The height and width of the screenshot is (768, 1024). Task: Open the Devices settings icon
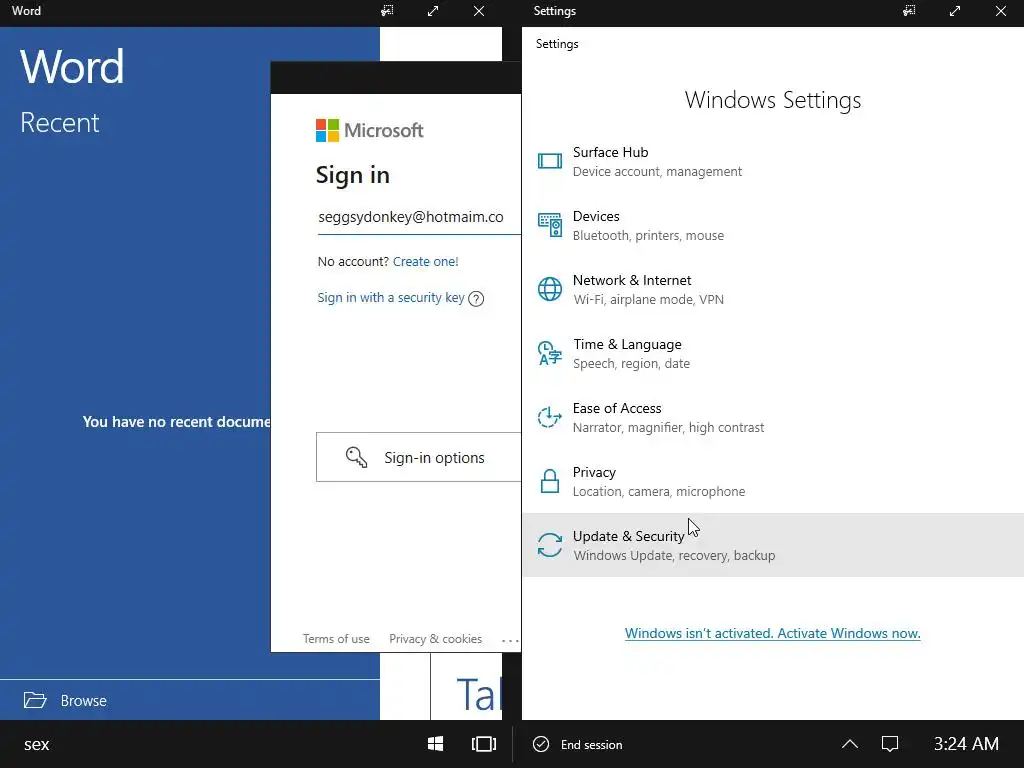click(x=550, y=225)
